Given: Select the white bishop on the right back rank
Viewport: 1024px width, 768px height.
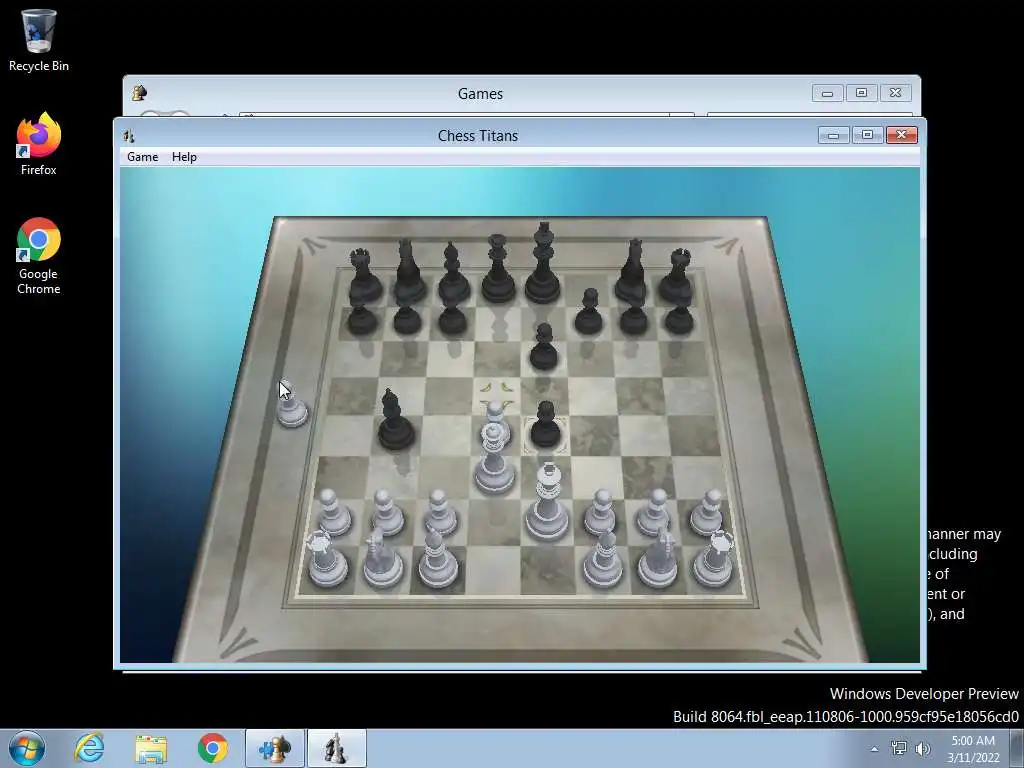Looking at the screenshot, I should (x=603, y=558).
